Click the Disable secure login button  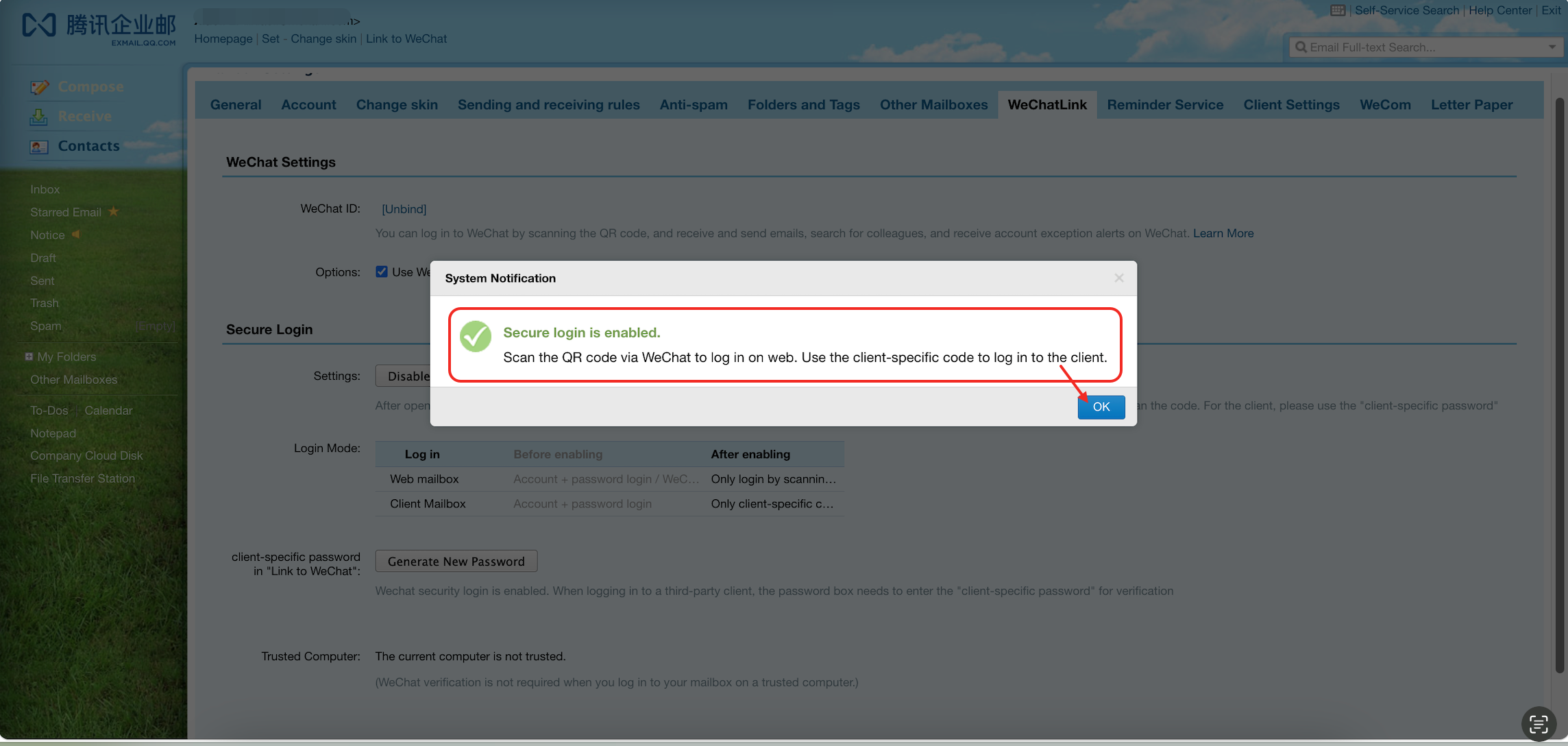tap(404, 376)
